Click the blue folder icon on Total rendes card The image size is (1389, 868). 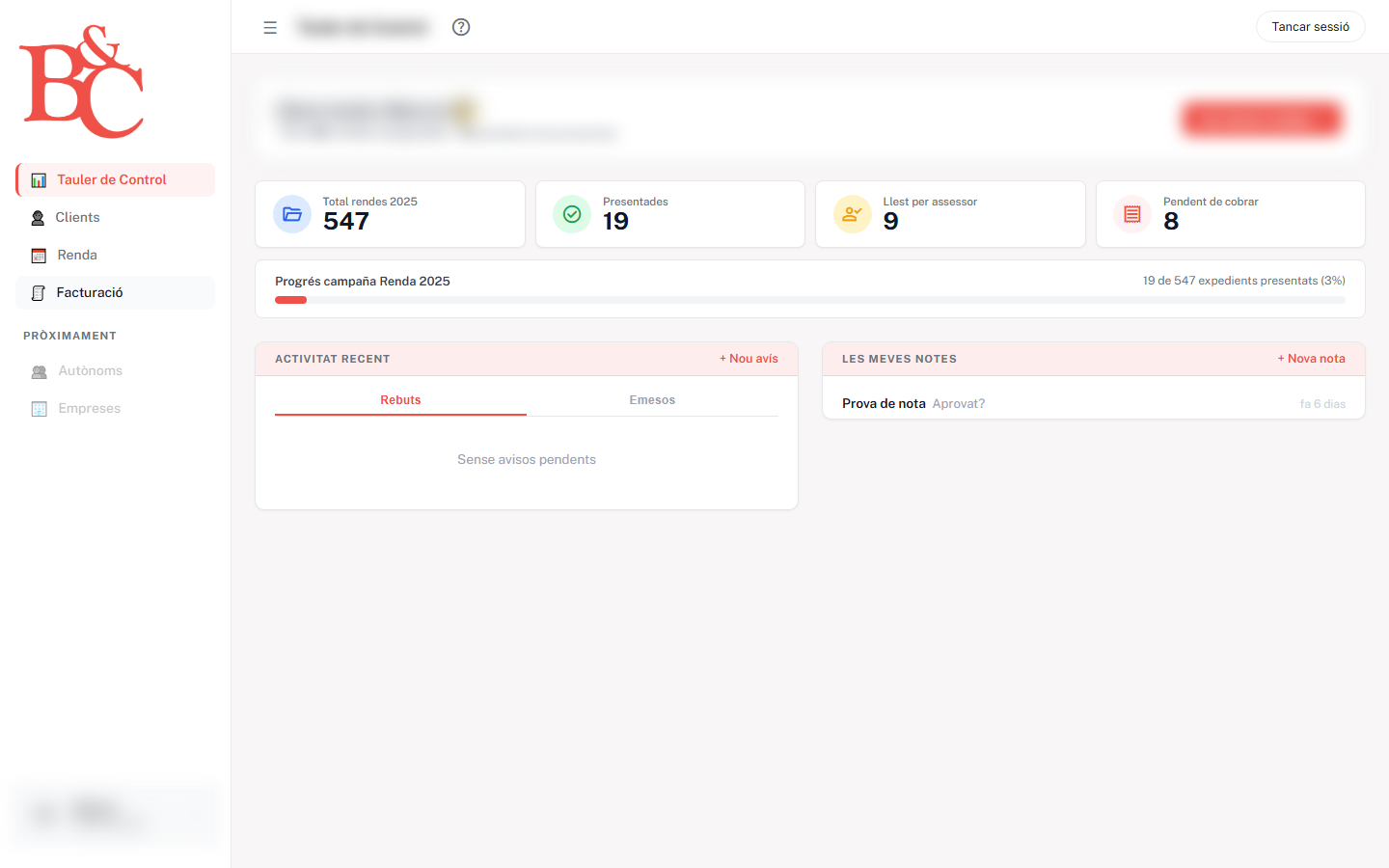click(292, 214)
